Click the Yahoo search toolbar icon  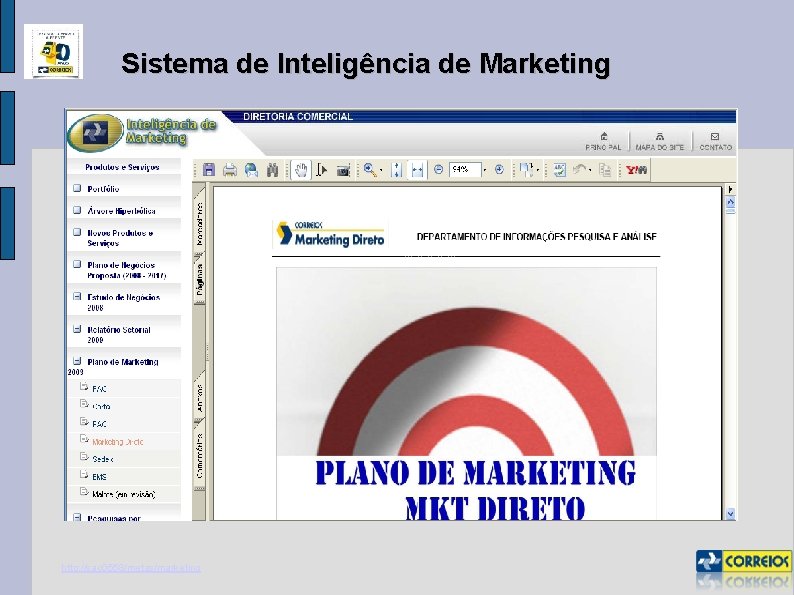click(x=636, y=170)
